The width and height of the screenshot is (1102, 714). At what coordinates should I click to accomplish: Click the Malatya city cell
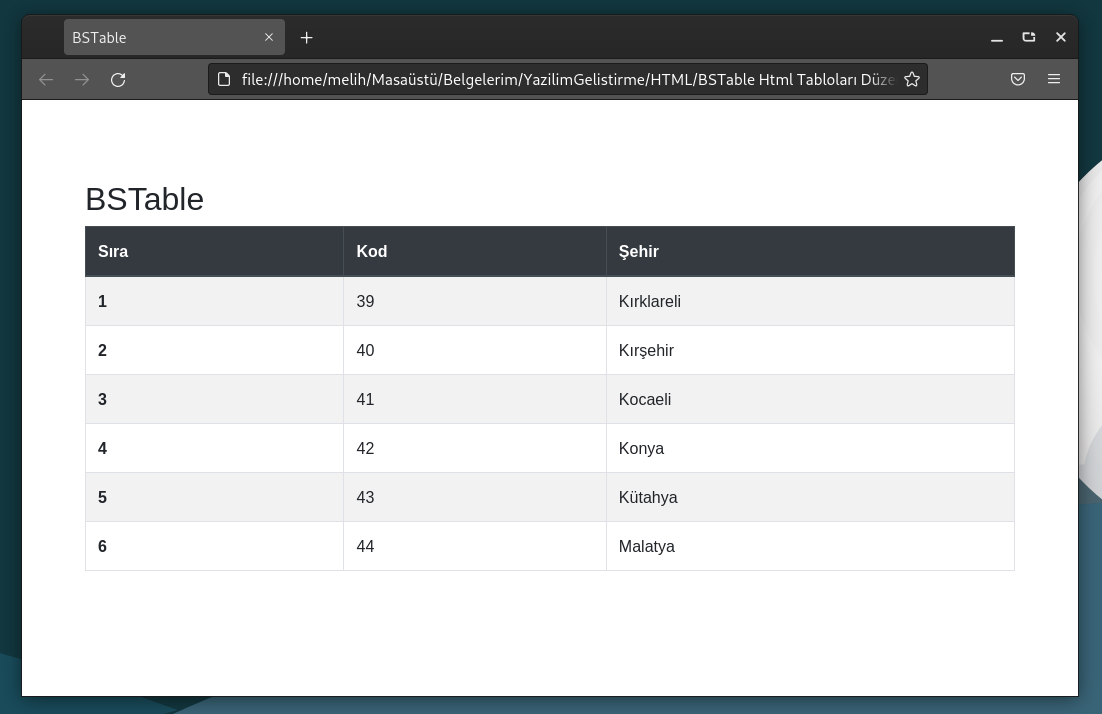(810, 546)
